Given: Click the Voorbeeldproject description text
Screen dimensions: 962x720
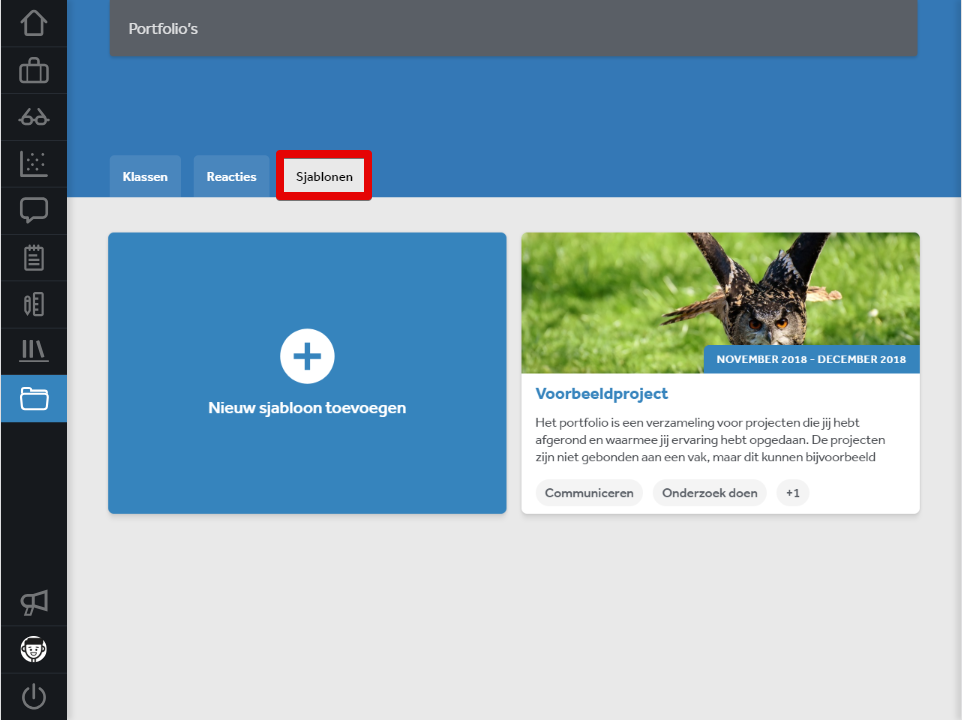Looking at the screenshot, I should [710, 440].
